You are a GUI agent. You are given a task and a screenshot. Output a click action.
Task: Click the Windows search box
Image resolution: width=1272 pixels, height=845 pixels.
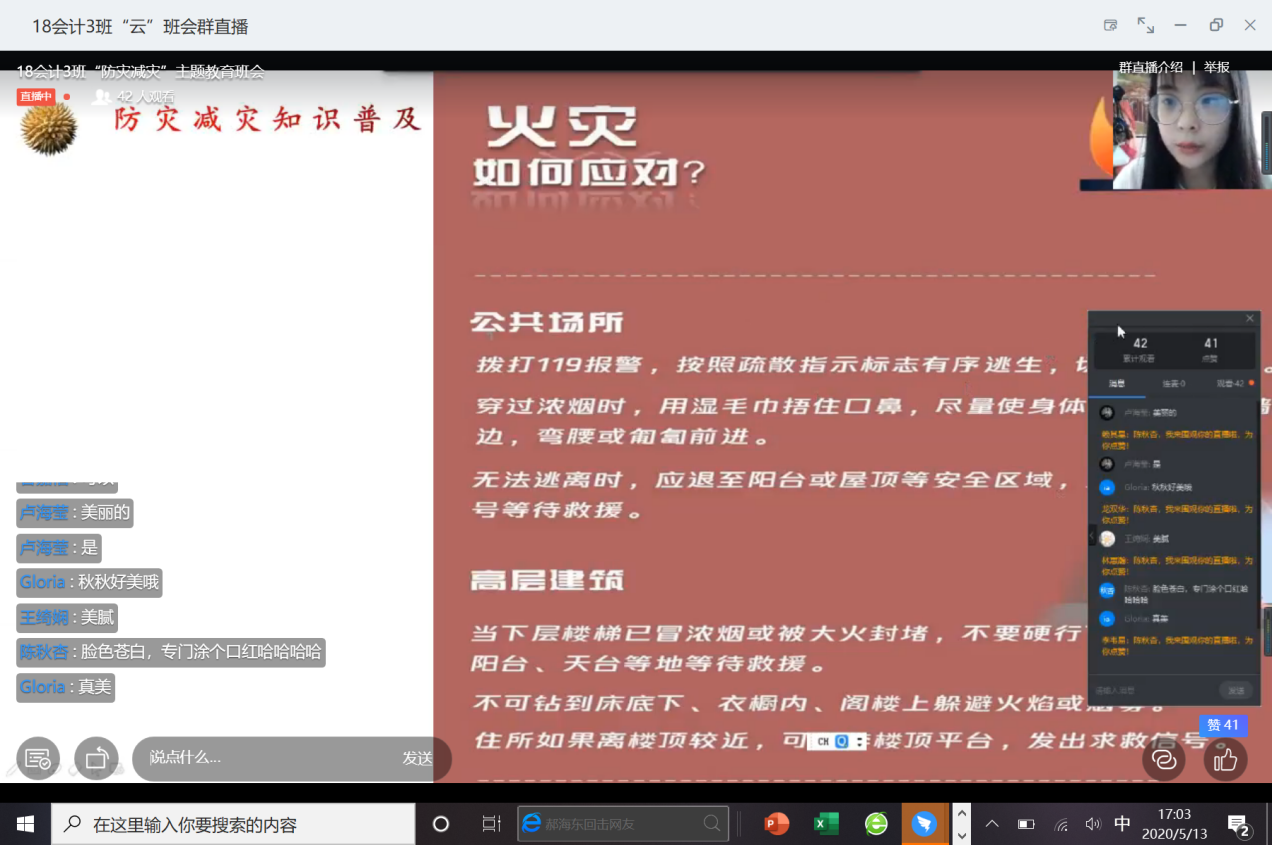233,824
